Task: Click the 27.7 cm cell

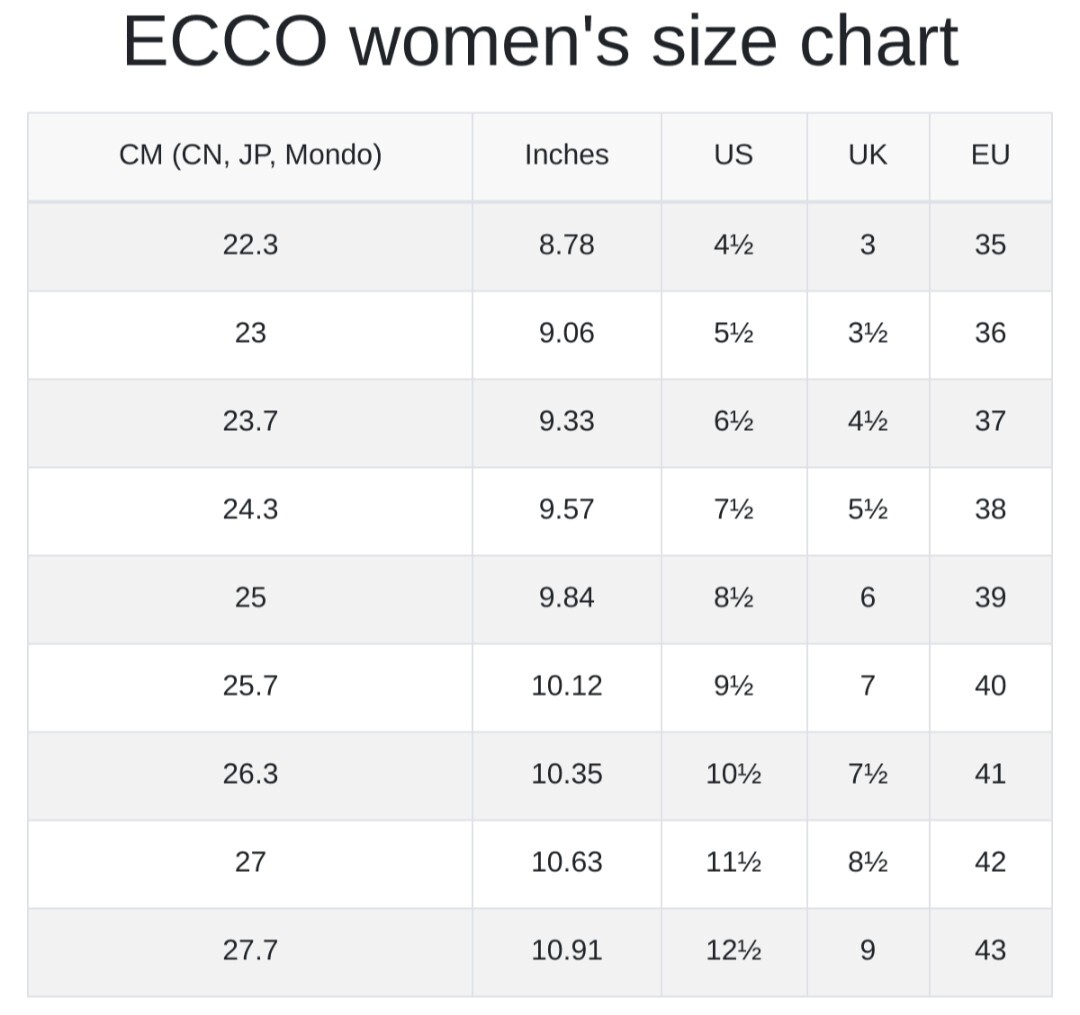Action: [250, 950]
